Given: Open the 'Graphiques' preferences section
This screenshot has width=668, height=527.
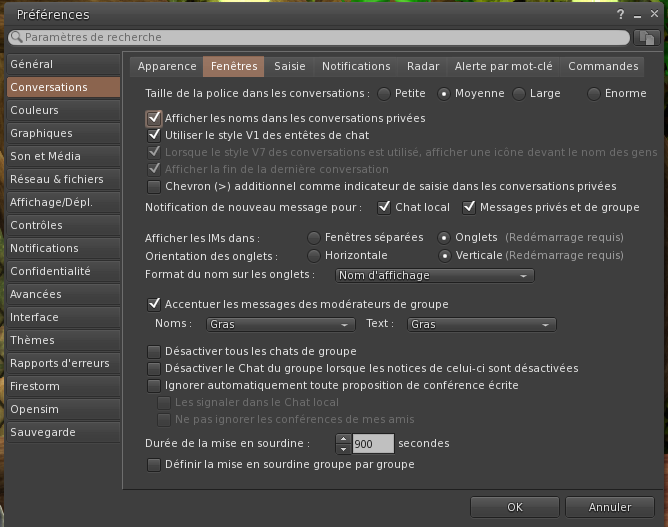Looking at the screenshot, I should tap(42, 134).
